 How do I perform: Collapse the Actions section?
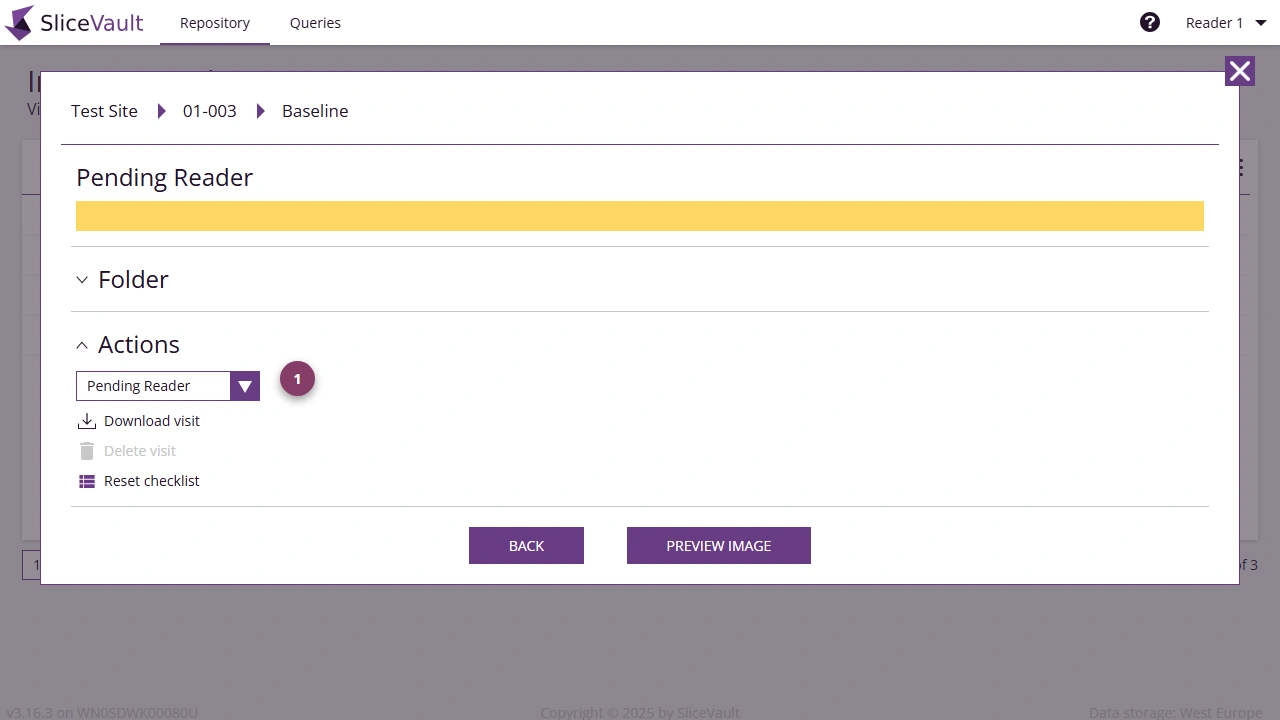click(x=82, y=345)
